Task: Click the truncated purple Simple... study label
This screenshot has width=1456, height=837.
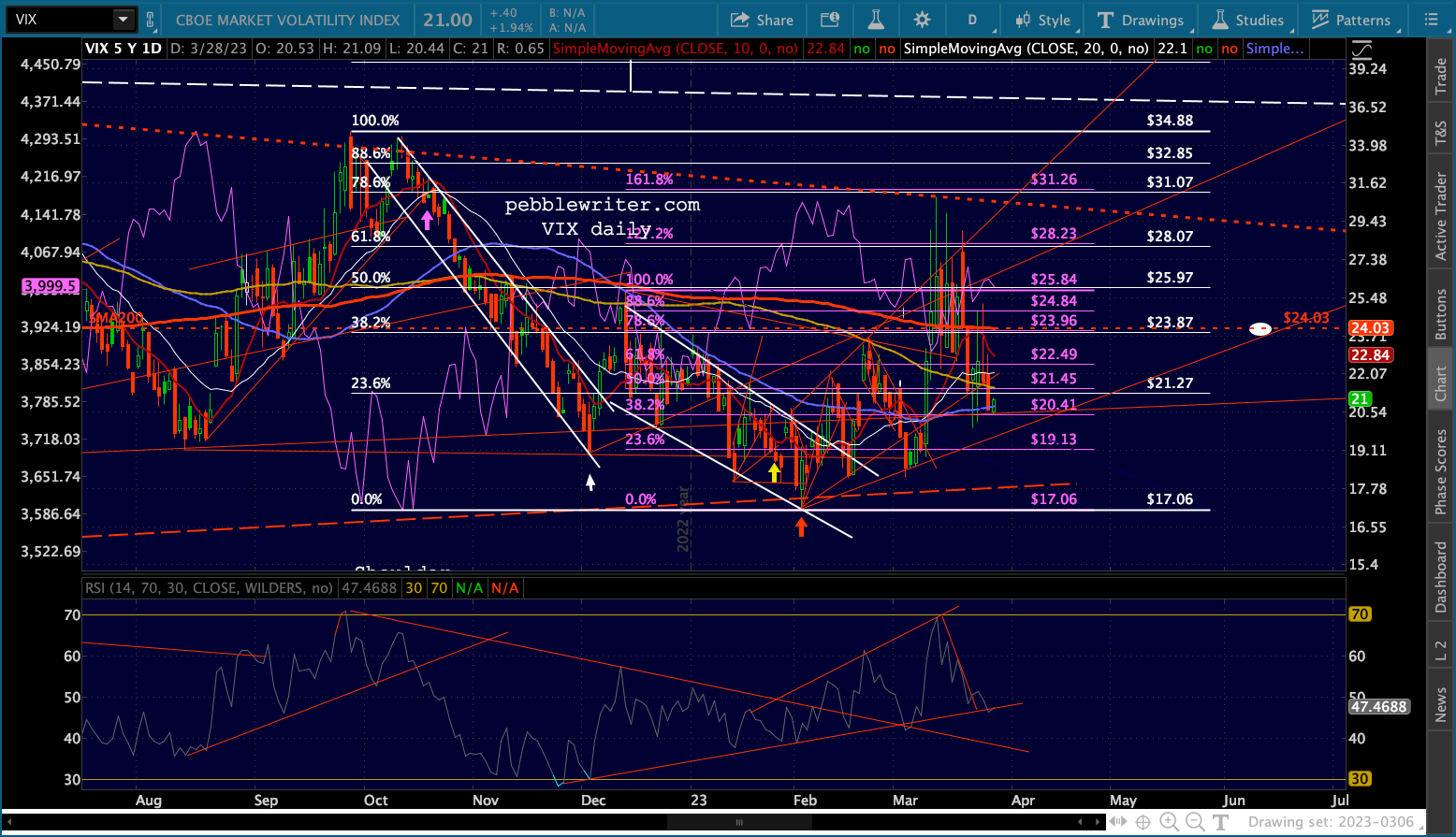Action: coord(1274,49)
